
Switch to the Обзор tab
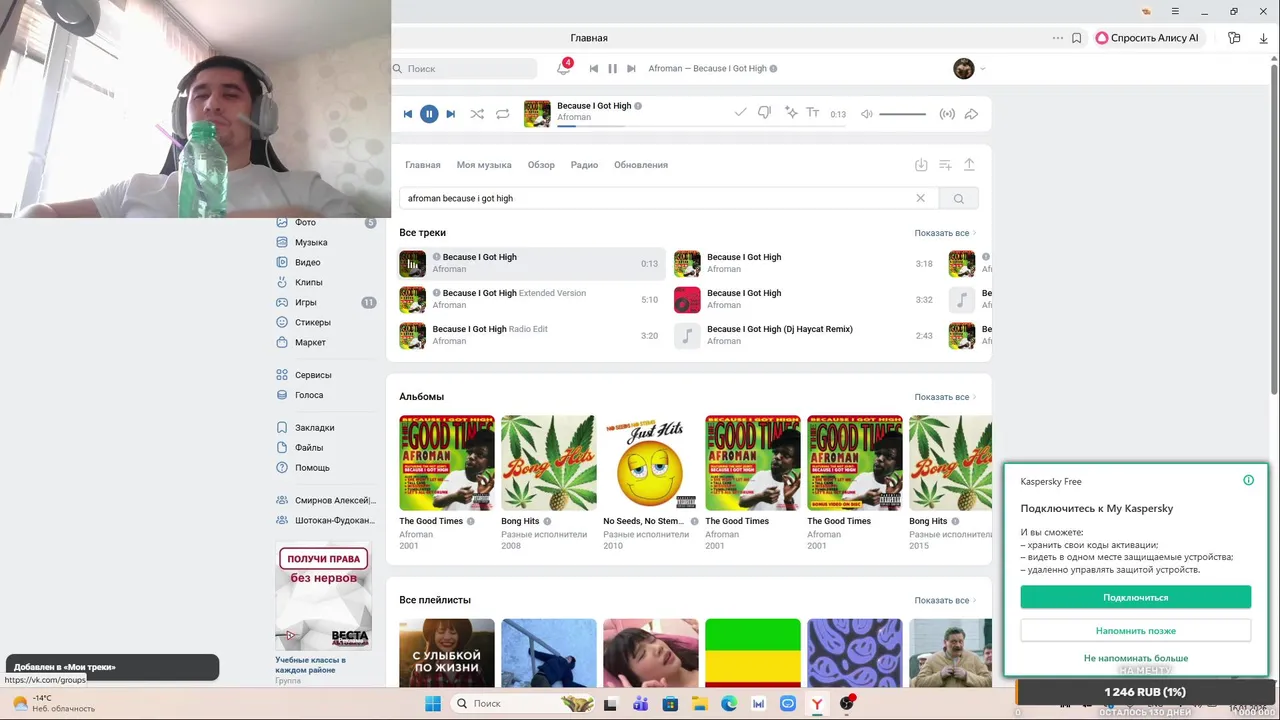tap(541, 165)
